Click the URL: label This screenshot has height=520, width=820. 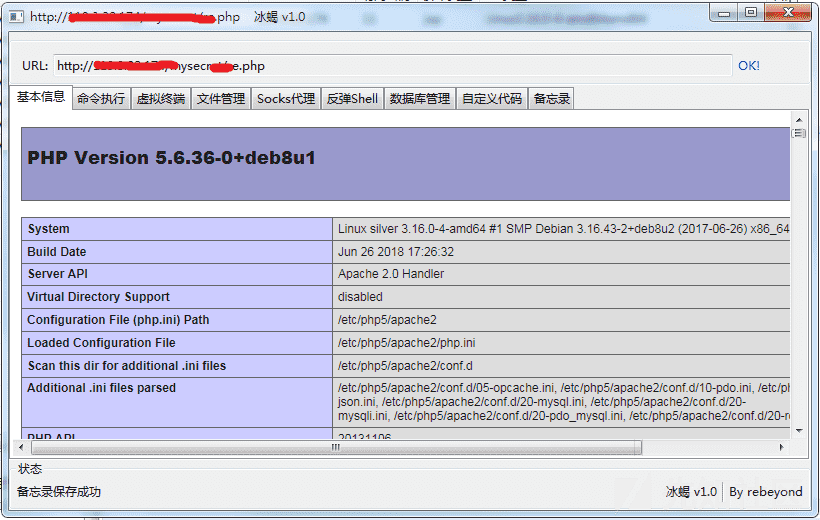pos(35,66)
